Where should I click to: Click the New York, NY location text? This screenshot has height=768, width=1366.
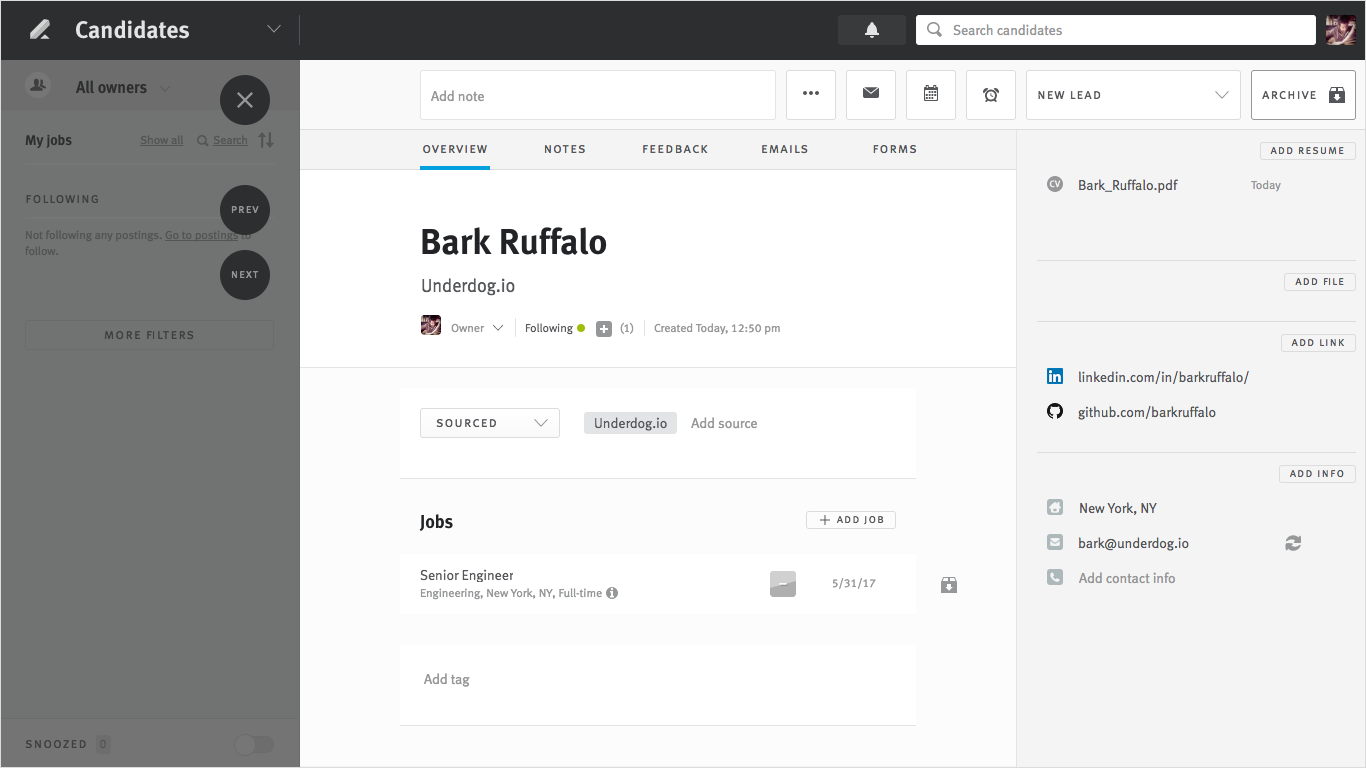(1118, 508)
